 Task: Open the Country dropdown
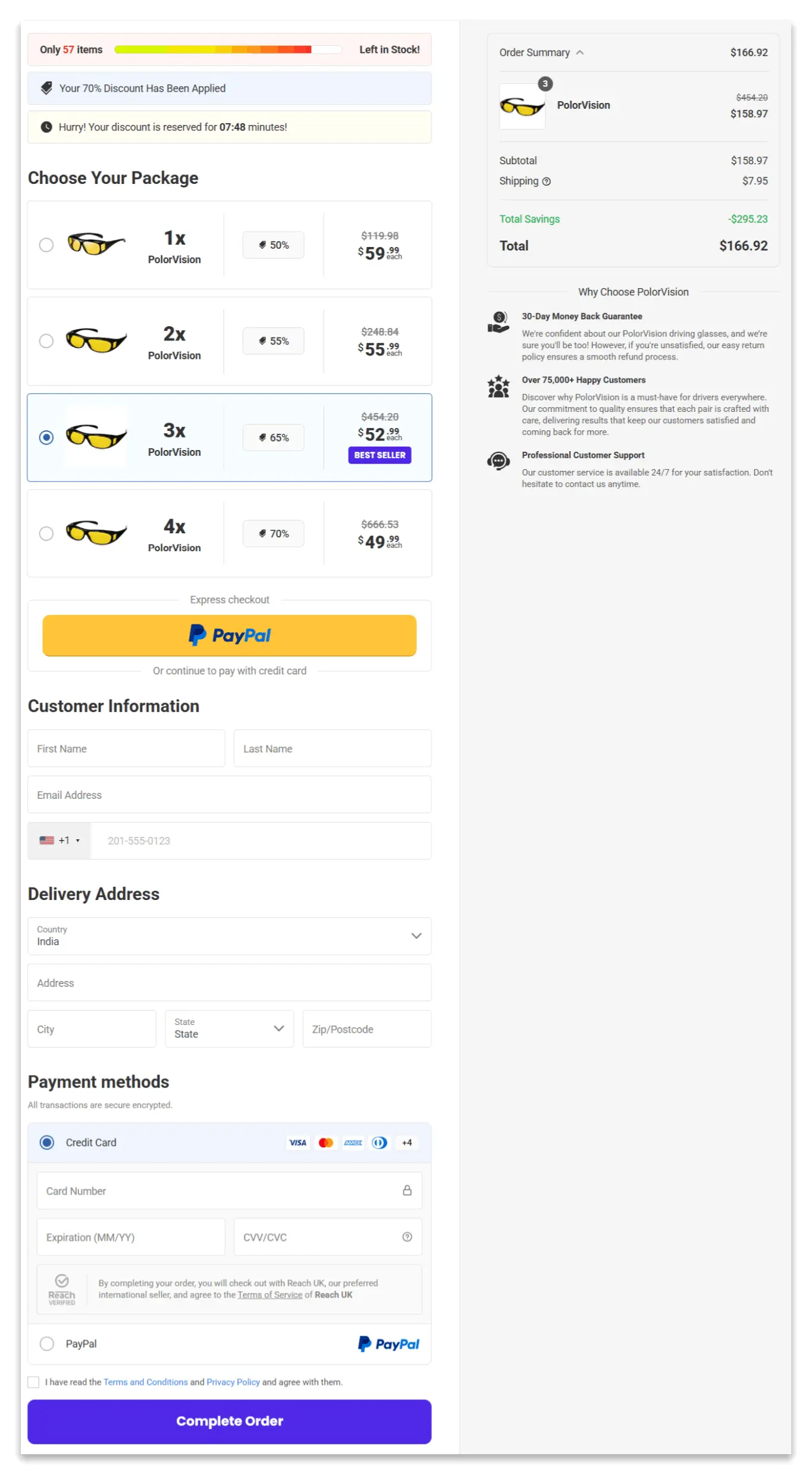coord(416,936)
